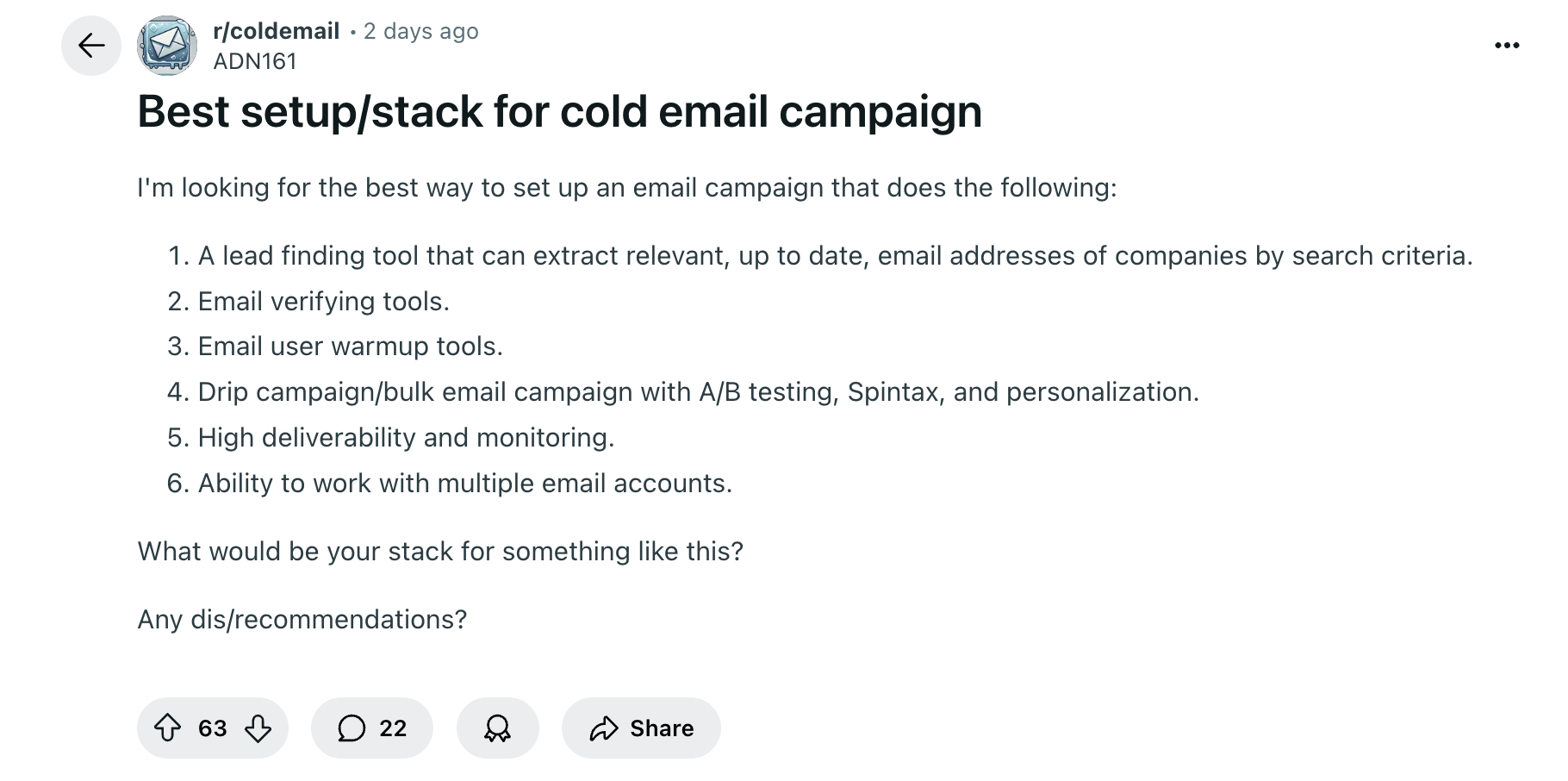
Task: Click the Share button label
Action: click(661, 728)
